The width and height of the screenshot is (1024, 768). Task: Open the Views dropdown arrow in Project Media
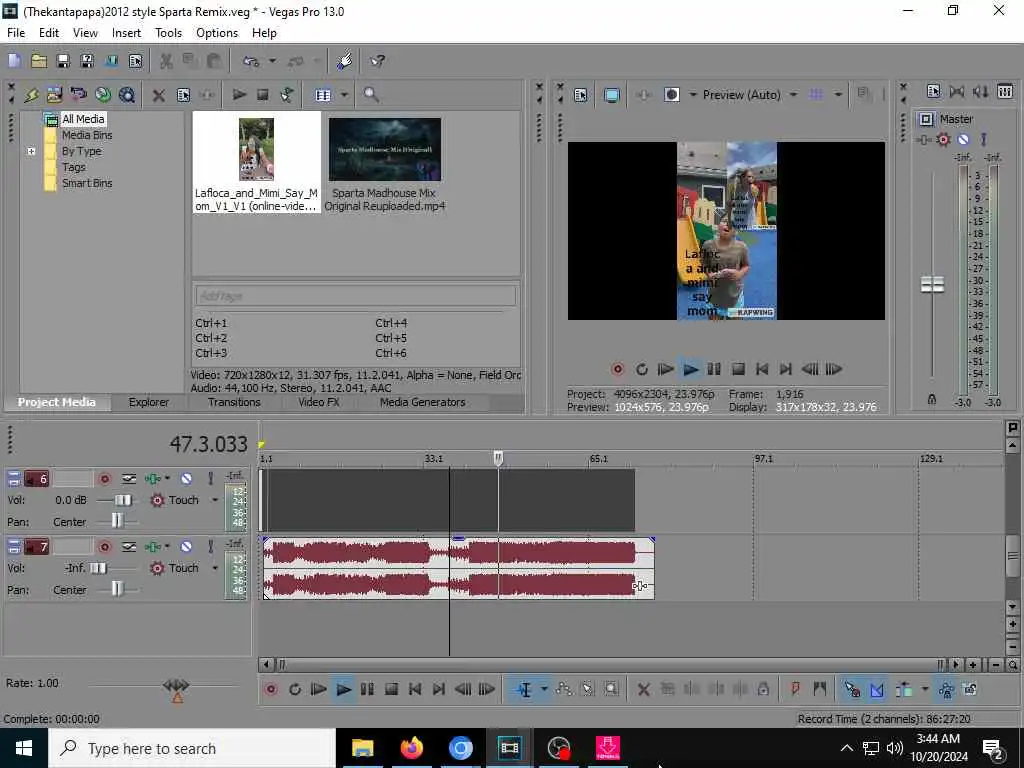click(x=344, y=95)
